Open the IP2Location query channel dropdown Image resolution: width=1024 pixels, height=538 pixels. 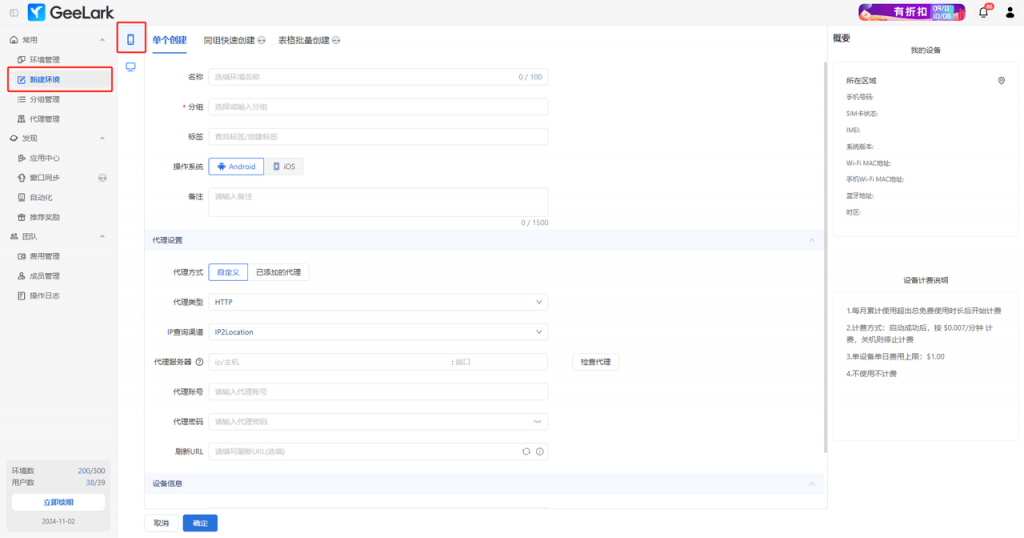click(378, 332)
